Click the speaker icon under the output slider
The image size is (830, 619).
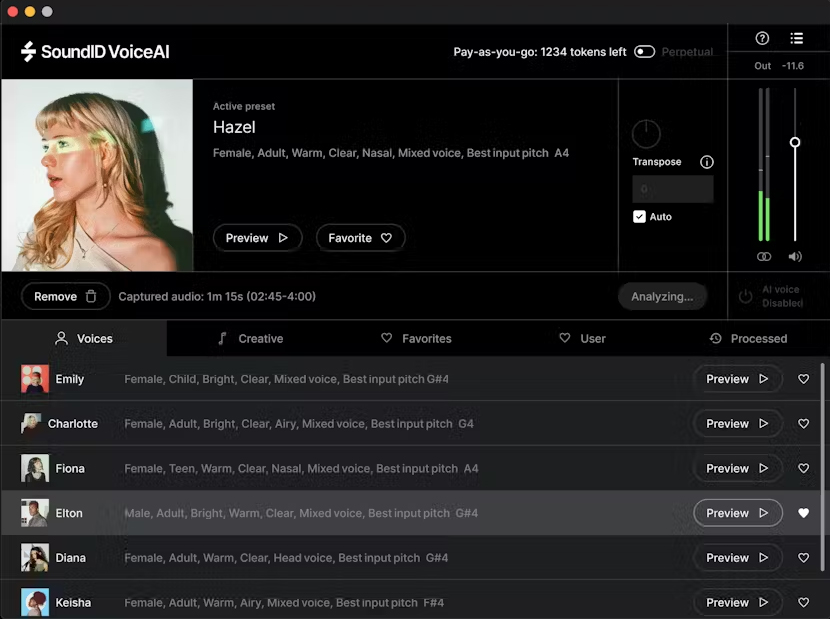tap(795, 256)
